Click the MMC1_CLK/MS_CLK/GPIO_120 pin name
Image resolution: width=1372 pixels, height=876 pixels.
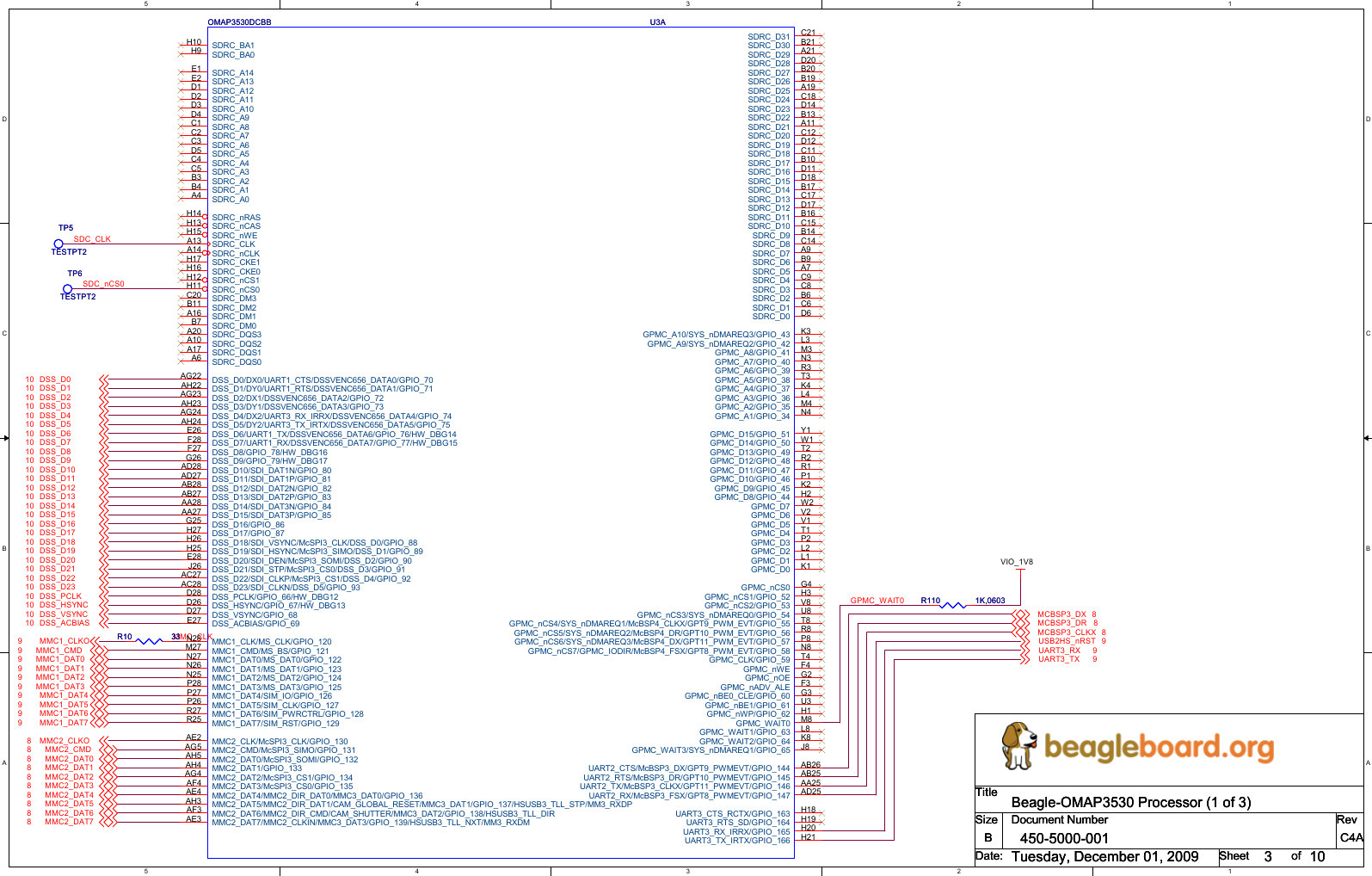tap(272, 642)
